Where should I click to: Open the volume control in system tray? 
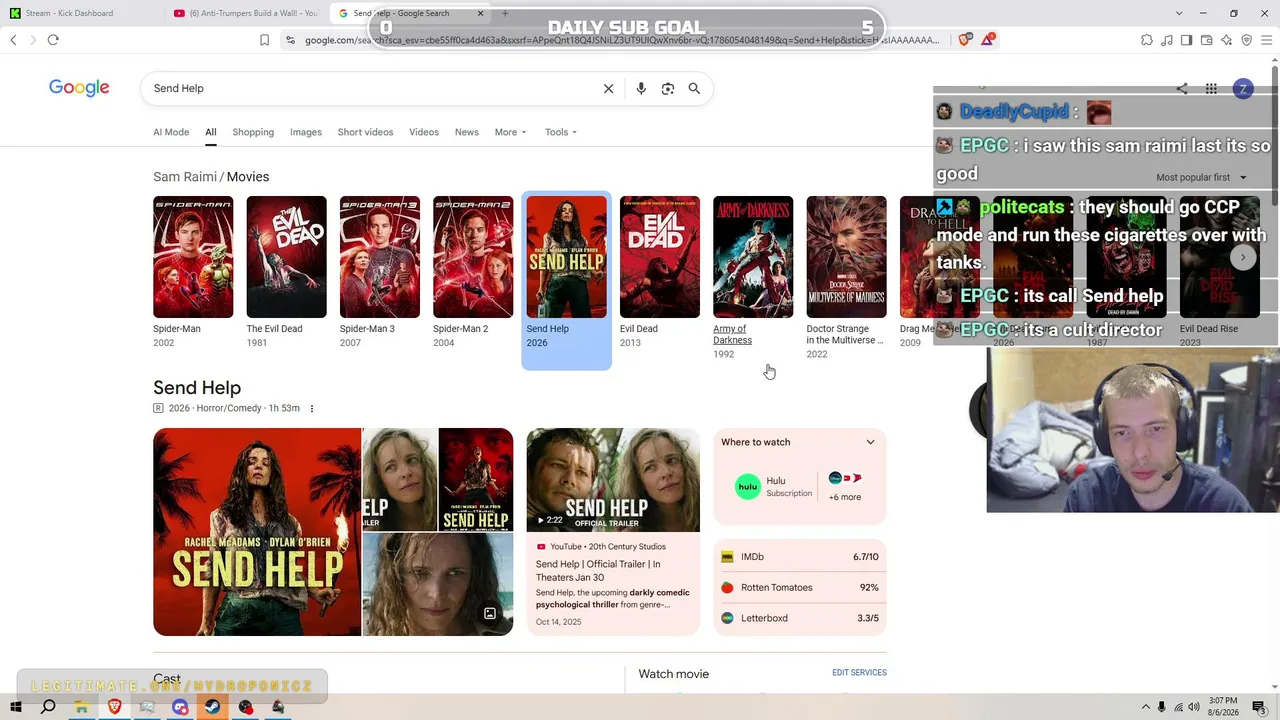point(1194,707)
